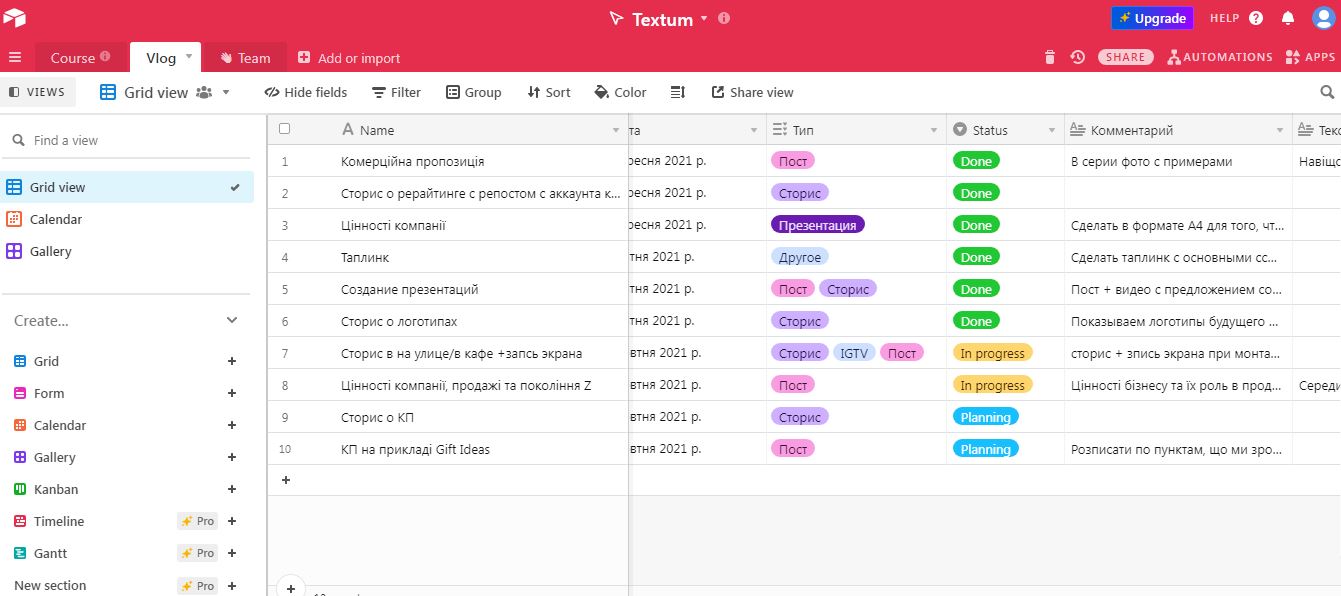Click Done status in row 1
This screenshot has width=1341, height=596.
[976, 161]
